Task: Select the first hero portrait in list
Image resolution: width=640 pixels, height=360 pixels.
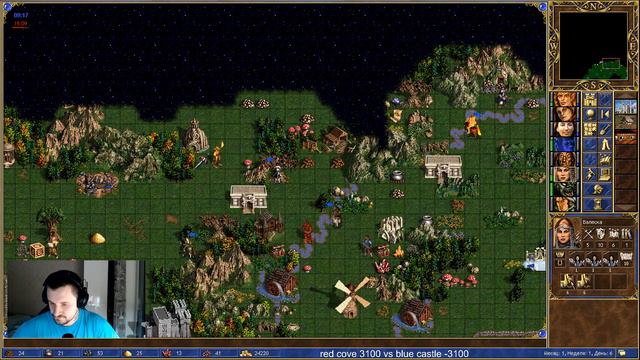Action: pos(565,99)
